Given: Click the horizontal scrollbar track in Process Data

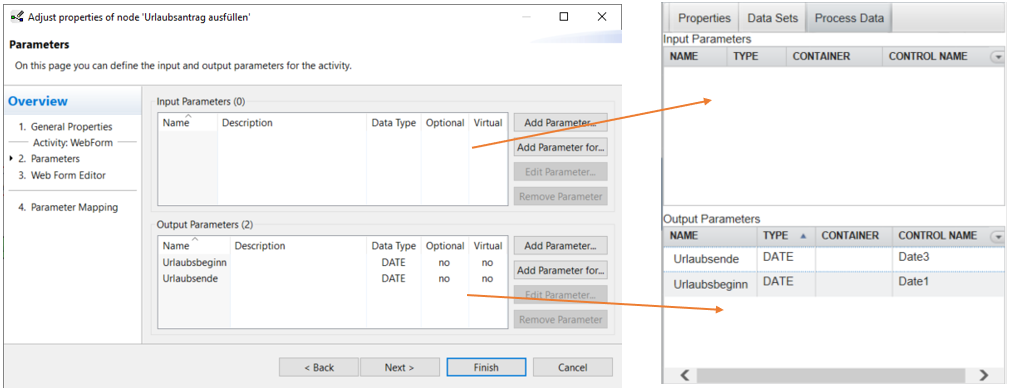Looking at the screenshot, I should pos(830,375).
